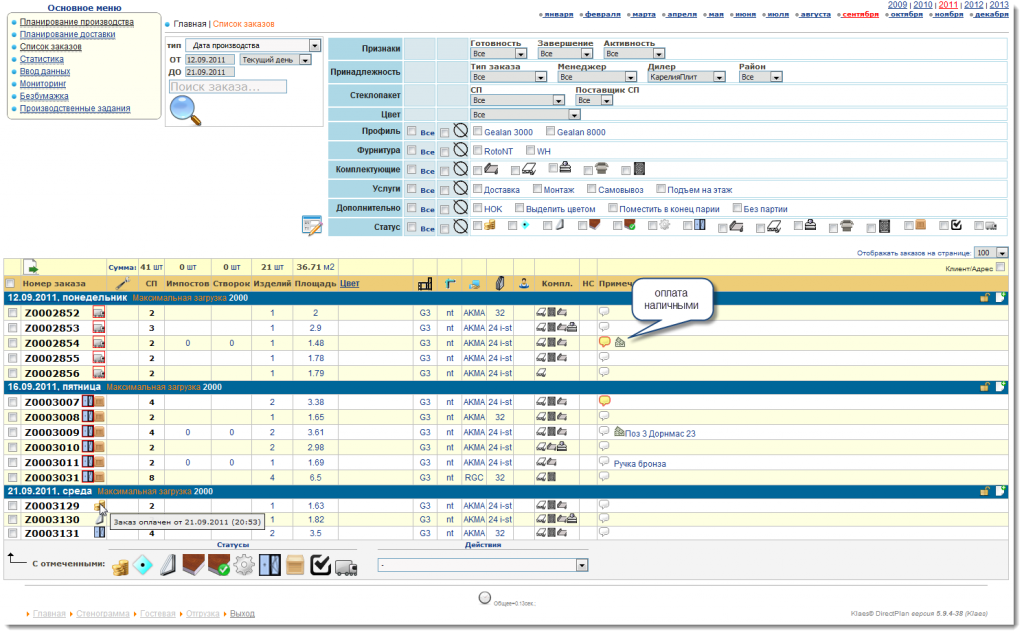
Task: Click the Главная breadcrumb link
Action: coord(189,24)
